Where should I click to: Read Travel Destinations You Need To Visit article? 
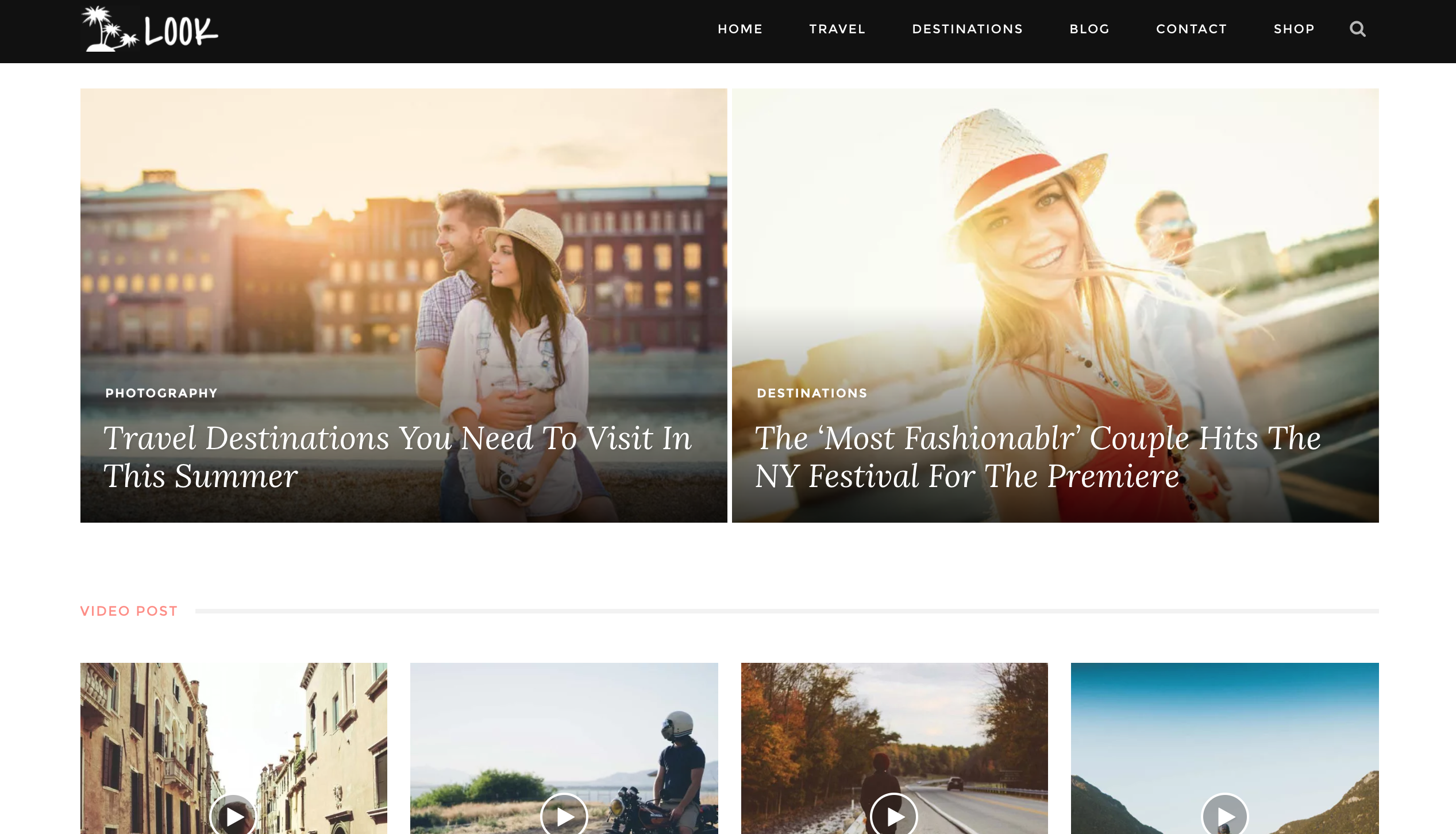pyautogui.click(x=397, y=457)
